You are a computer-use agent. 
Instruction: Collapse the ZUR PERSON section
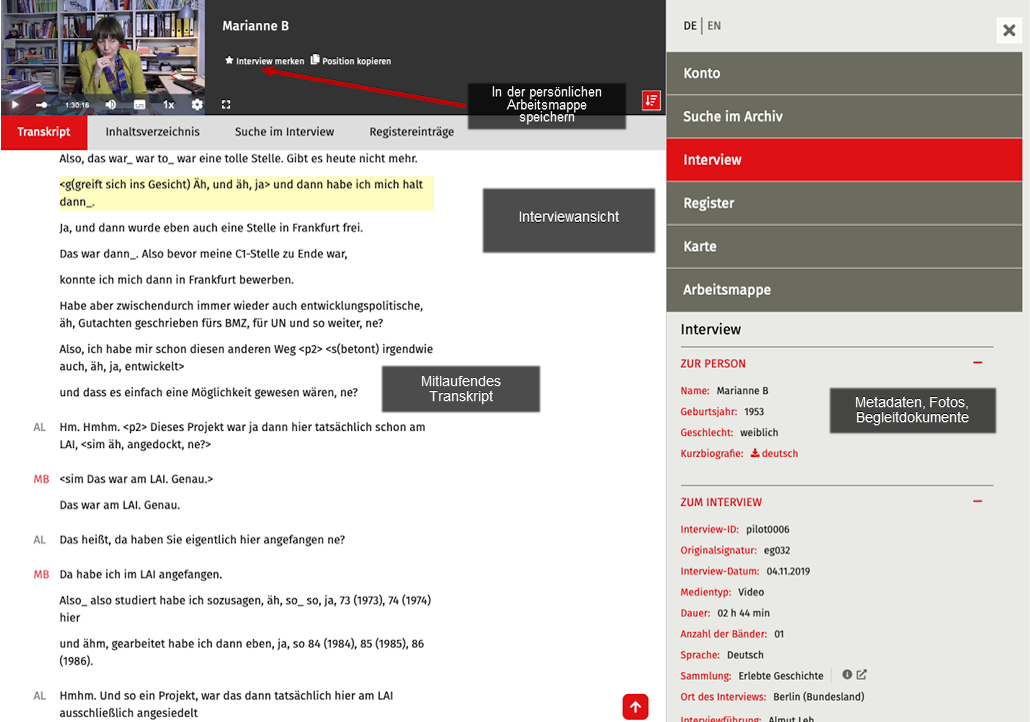[x=977, y=363]
